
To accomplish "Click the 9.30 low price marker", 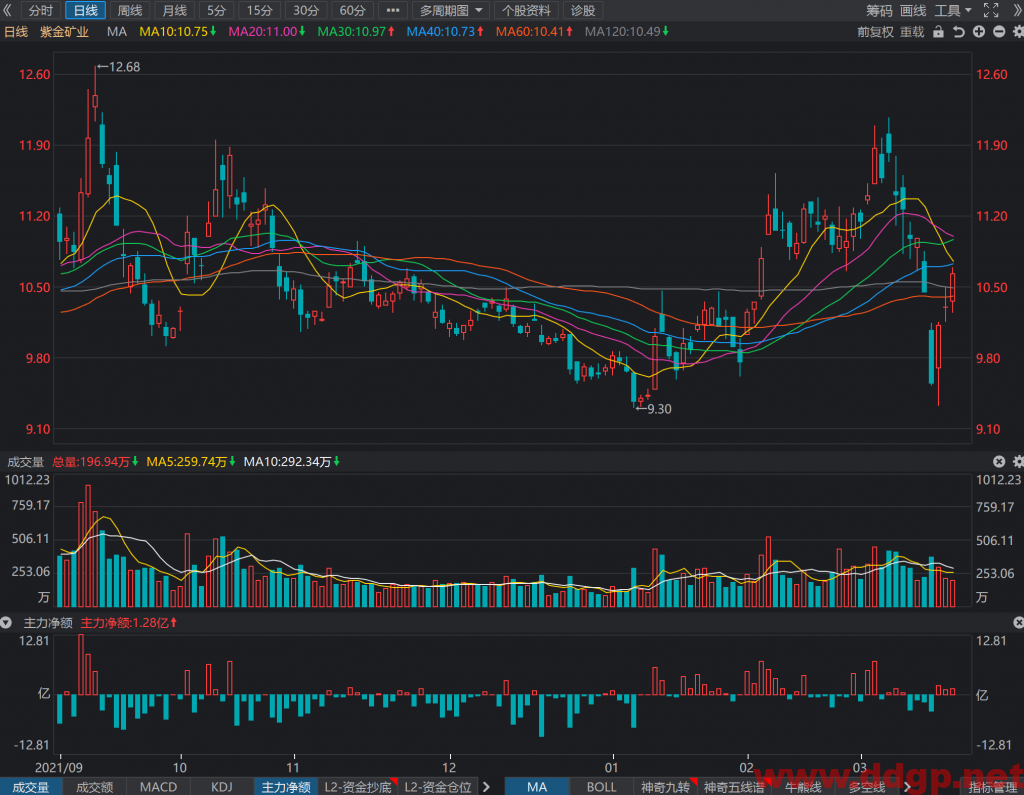I will pyautogui.click(x=653, y=409).
